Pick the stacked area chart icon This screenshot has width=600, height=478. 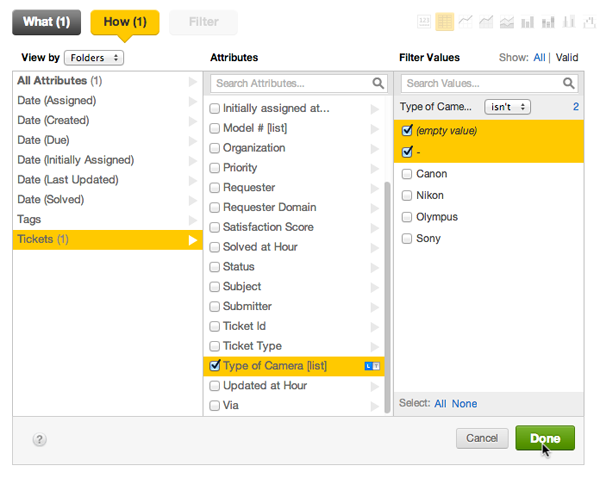tap(506, 21)
